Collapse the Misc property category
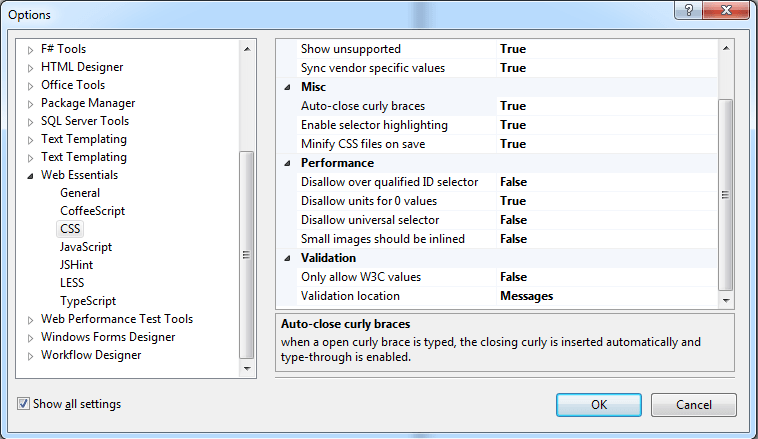758x439 pixels. point(287,87)
